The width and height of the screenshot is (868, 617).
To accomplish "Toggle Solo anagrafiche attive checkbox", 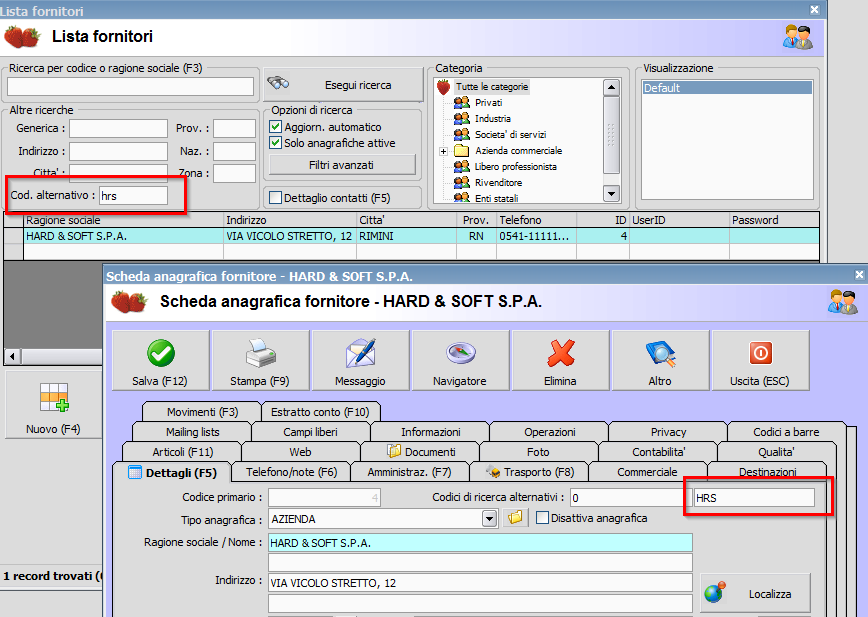I will (x=276, y=143).
